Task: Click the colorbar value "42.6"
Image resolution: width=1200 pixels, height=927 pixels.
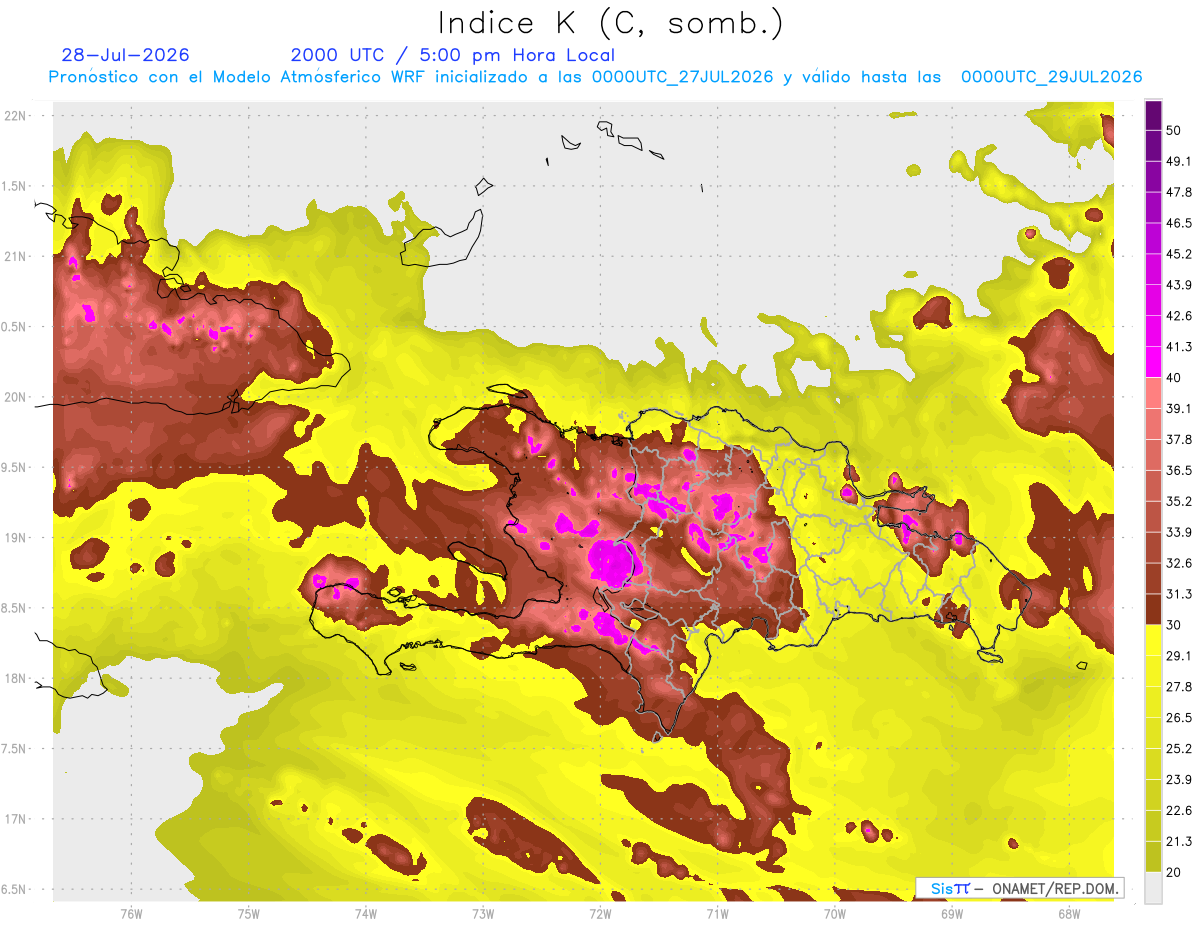Action: (1179, 316)
